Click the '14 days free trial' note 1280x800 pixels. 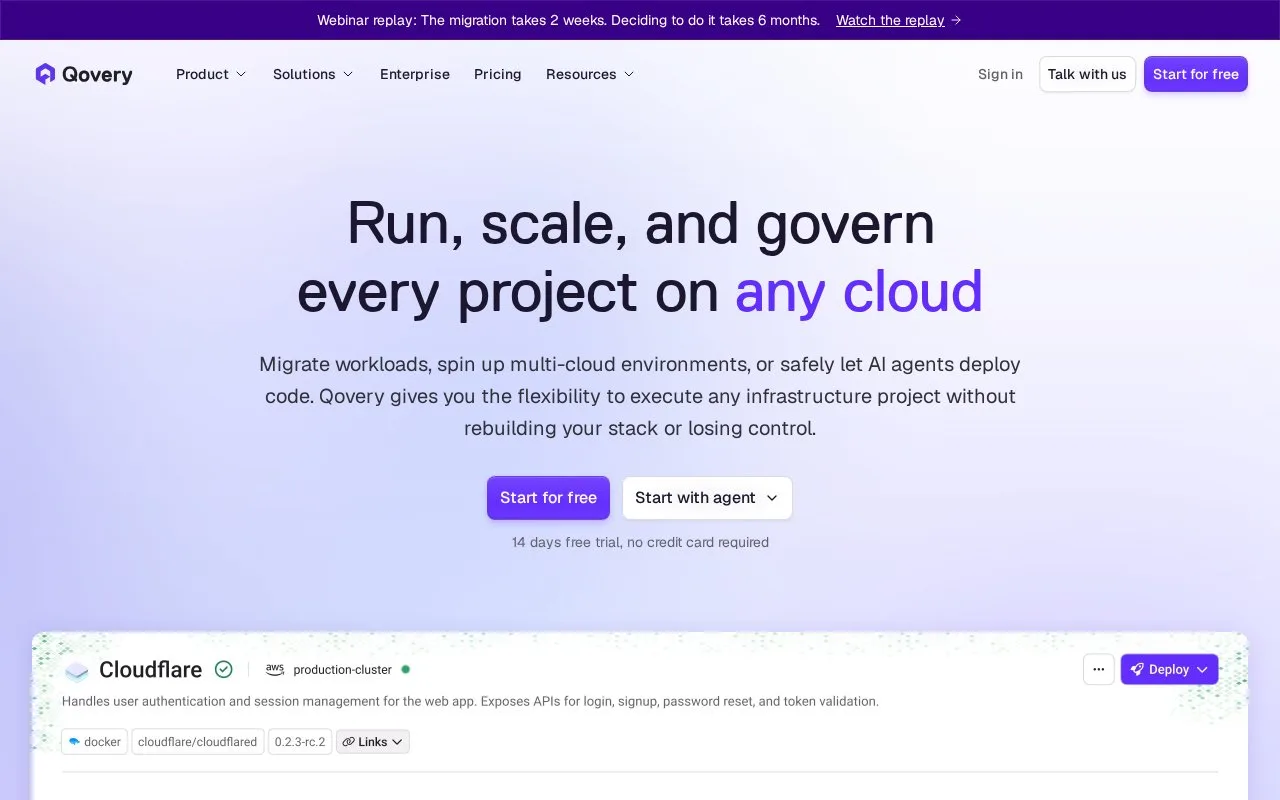[x=640, y=542]
